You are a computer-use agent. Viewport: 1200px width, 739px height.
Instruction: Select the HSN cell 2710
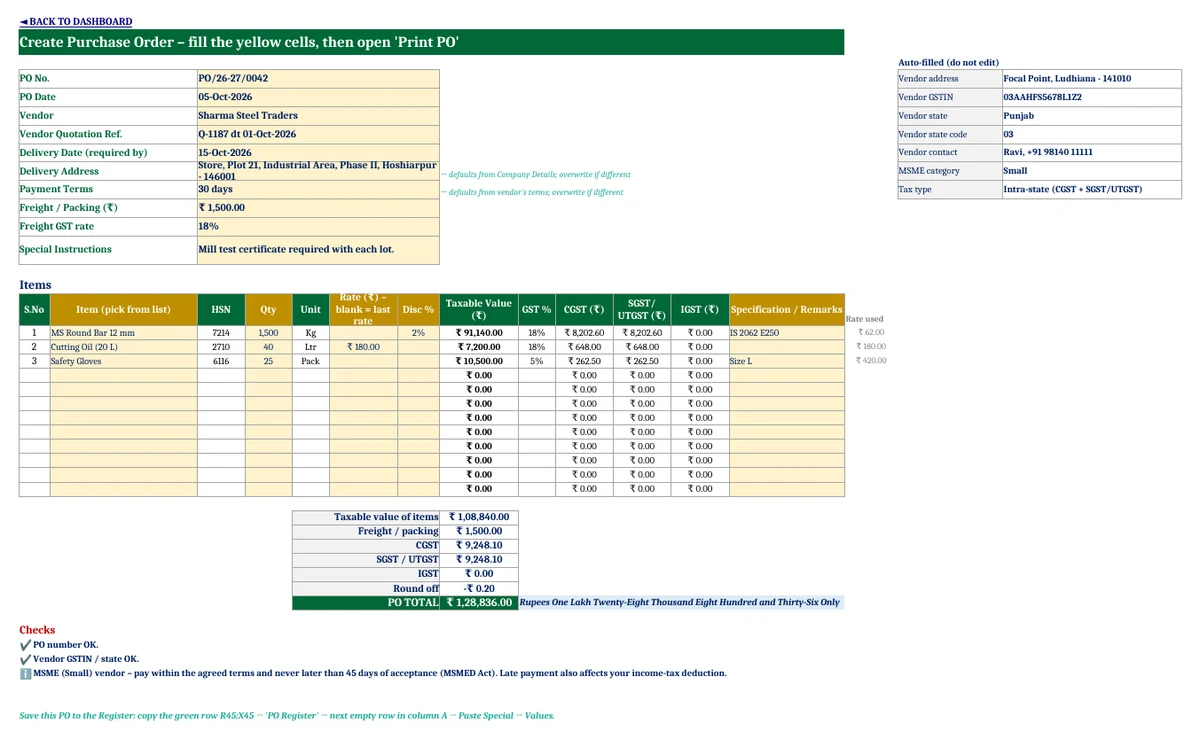[221, 347]
